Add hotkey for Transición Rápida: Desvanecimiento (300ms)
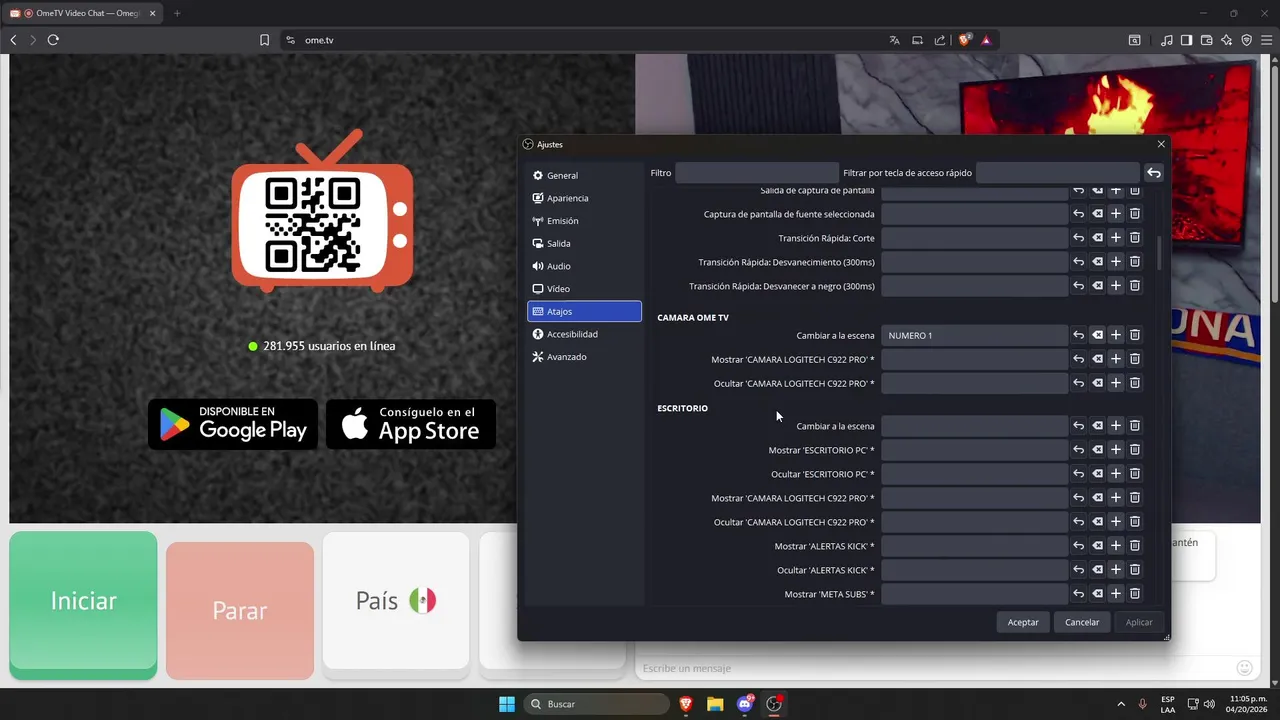This screenshot has height=720, width=1280. click(x=1116, y=262)
